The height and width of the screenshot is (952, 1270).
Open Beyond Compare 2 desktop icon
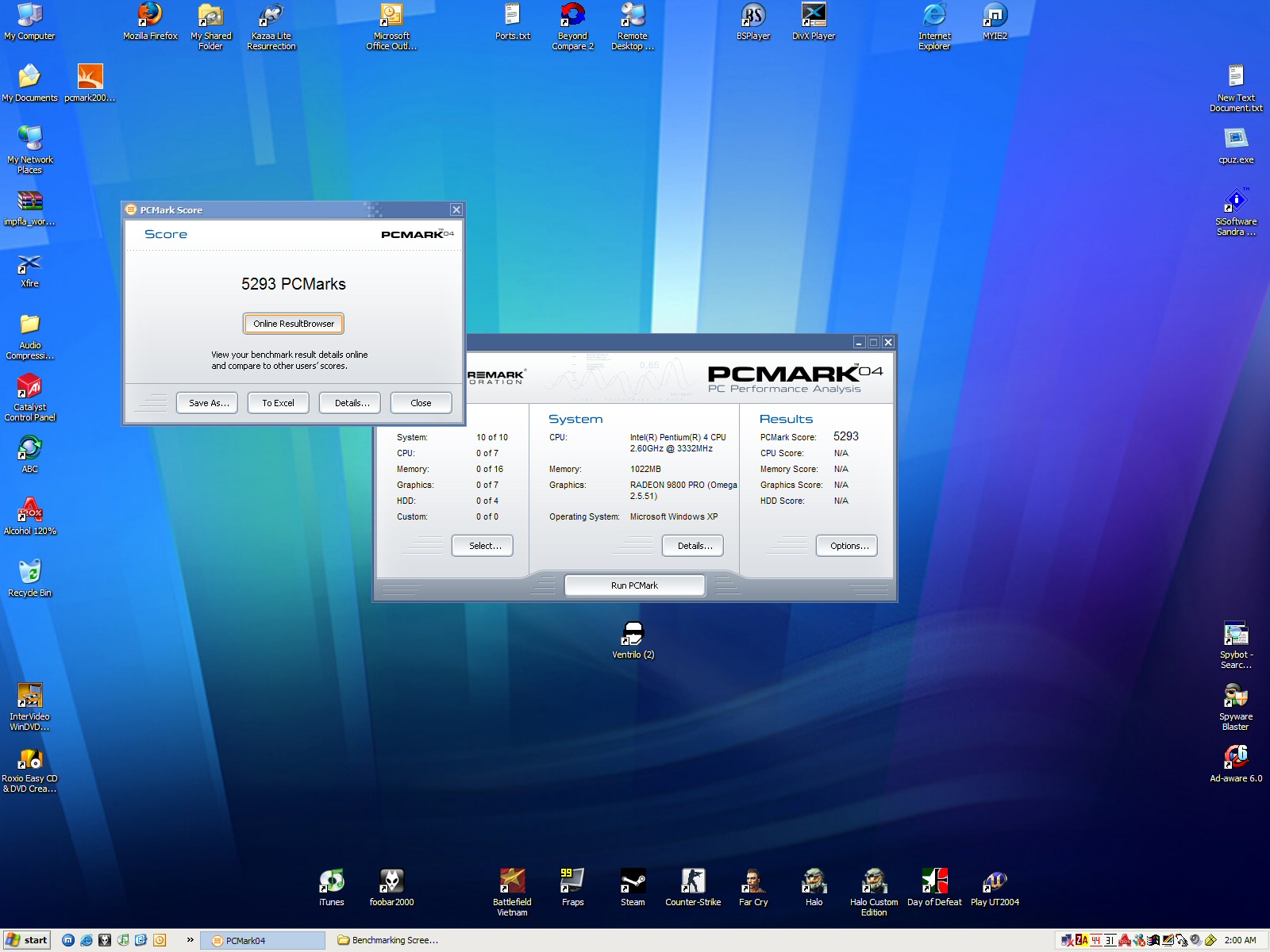(x=572, y=26)
